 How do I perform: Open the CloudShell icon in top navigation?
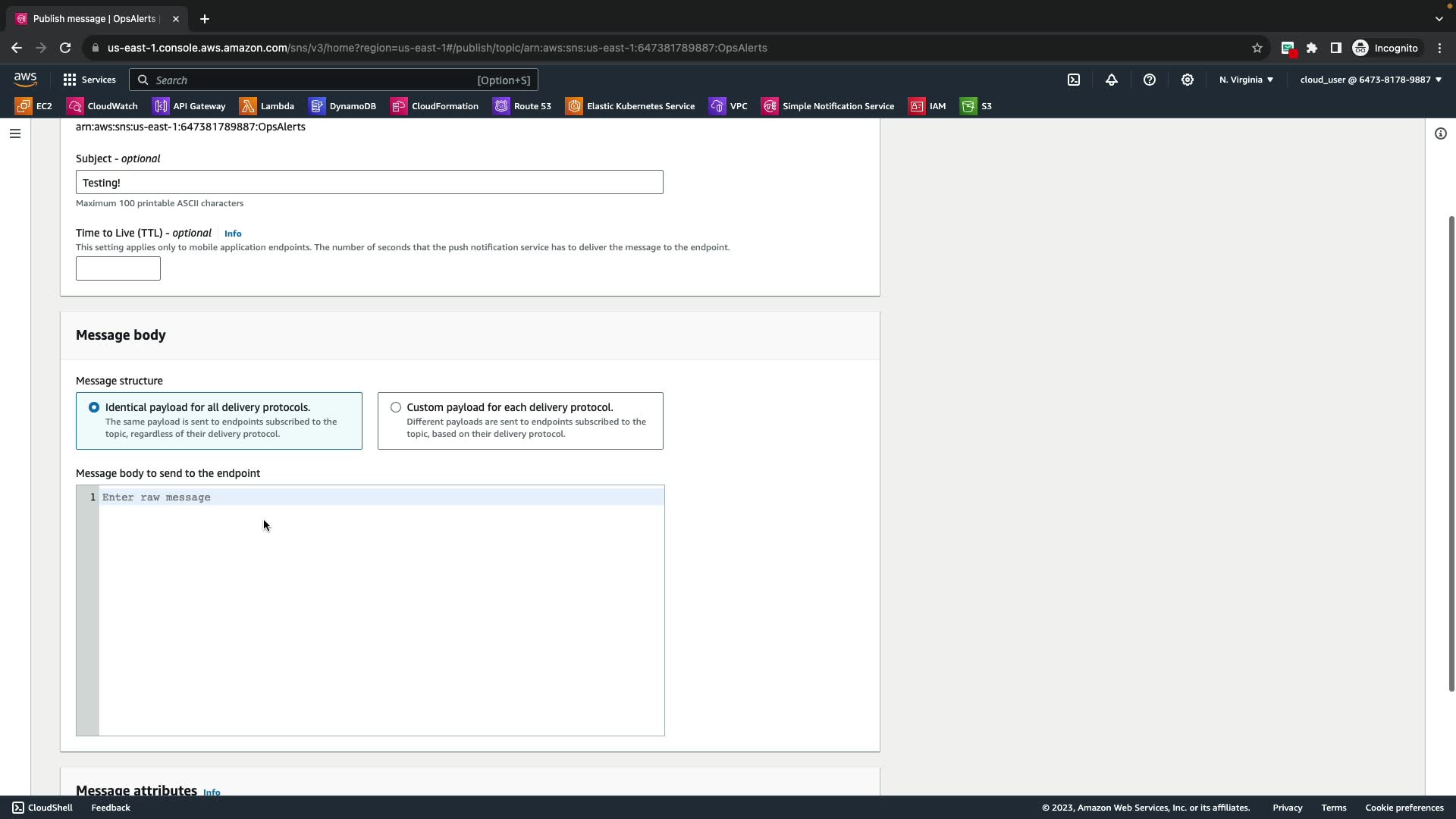pos(1074,80)
